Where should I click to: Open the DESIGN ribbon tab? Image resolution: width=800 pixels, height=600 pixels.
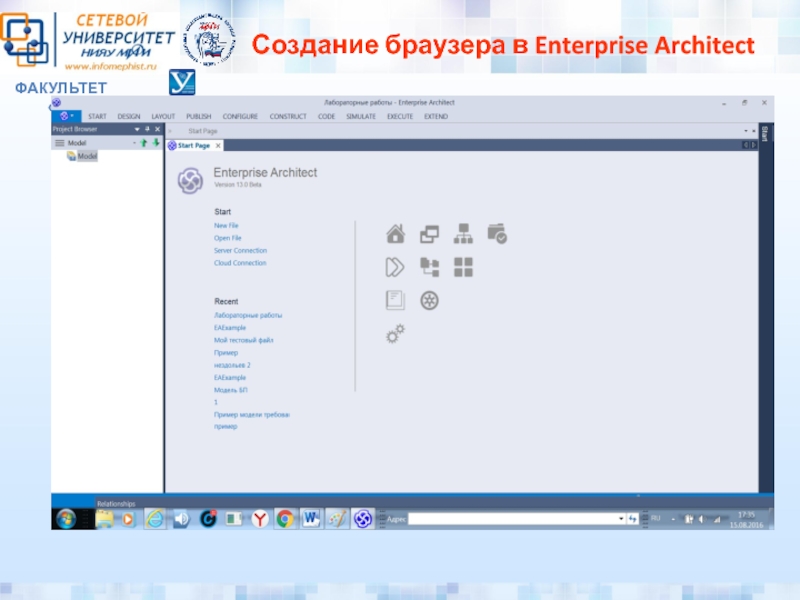point(129,116)
